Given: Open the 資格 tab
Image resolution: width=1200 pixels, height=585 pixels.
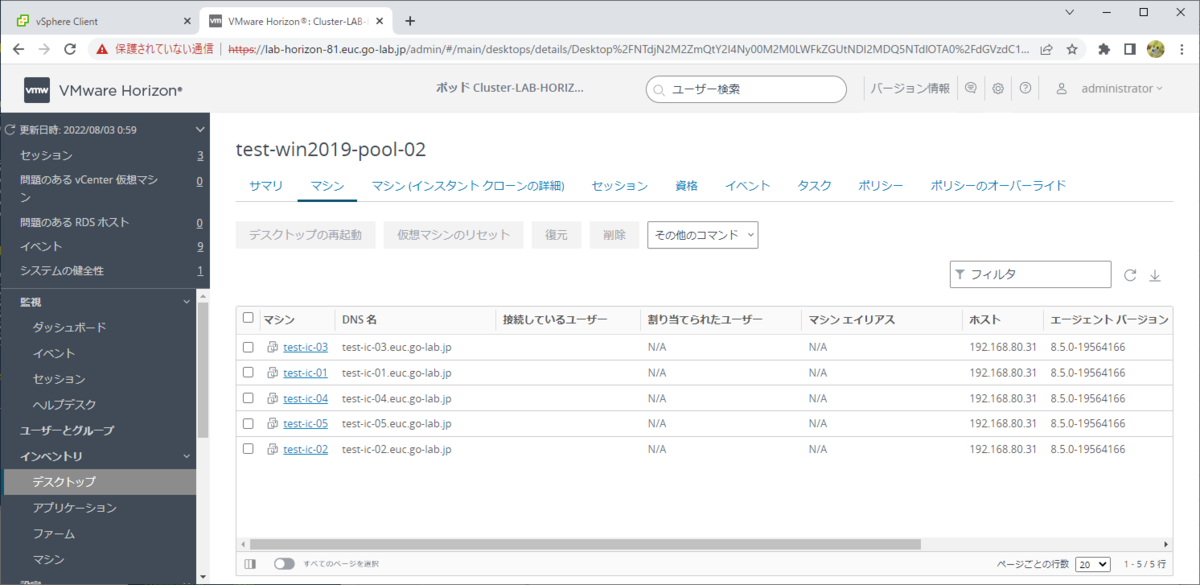Looking at the screenshot, I should (x=686, y=186).
